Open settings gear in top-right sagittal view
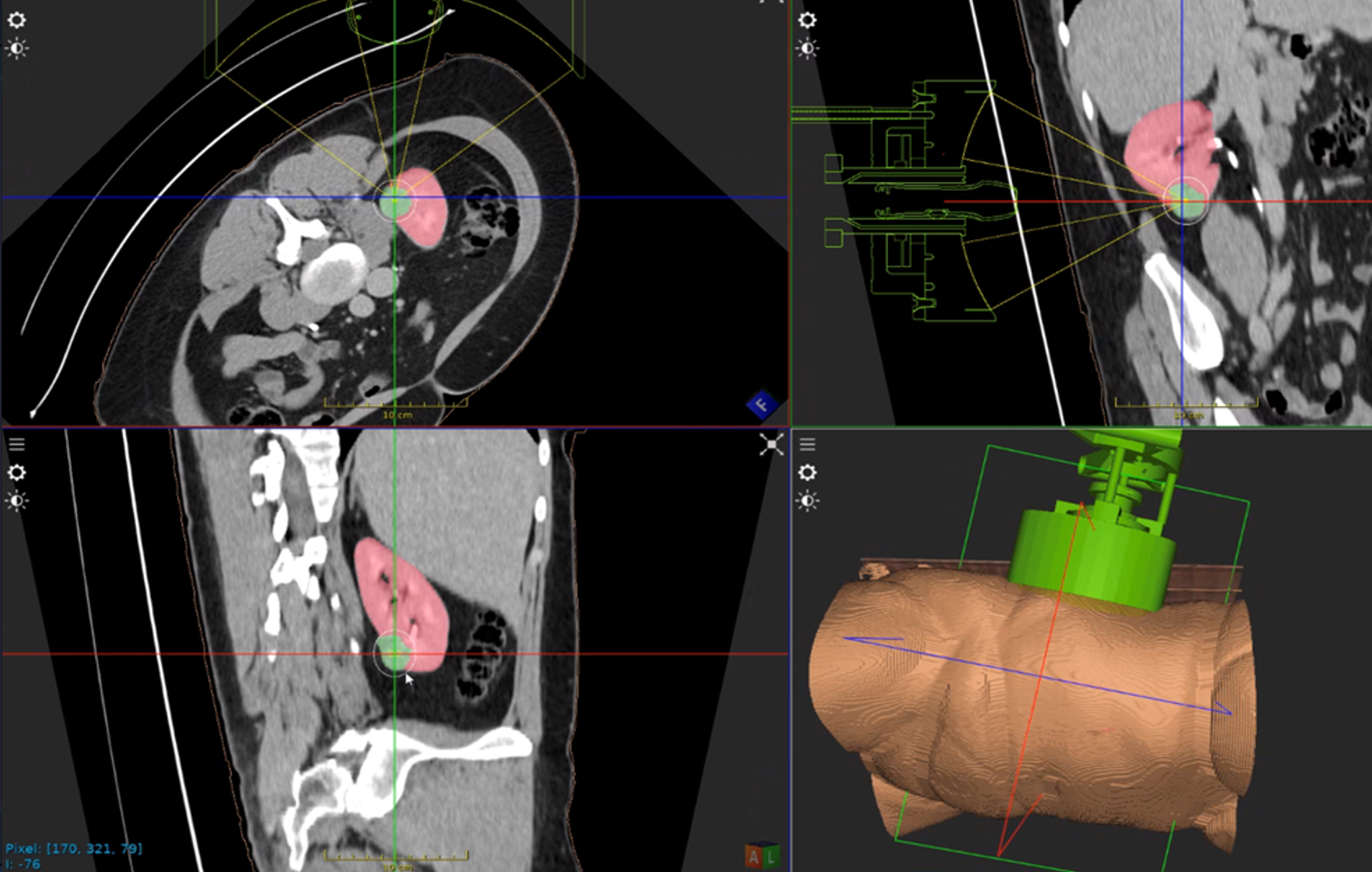This screenshot has width=1372, height=872. (807, 20)
